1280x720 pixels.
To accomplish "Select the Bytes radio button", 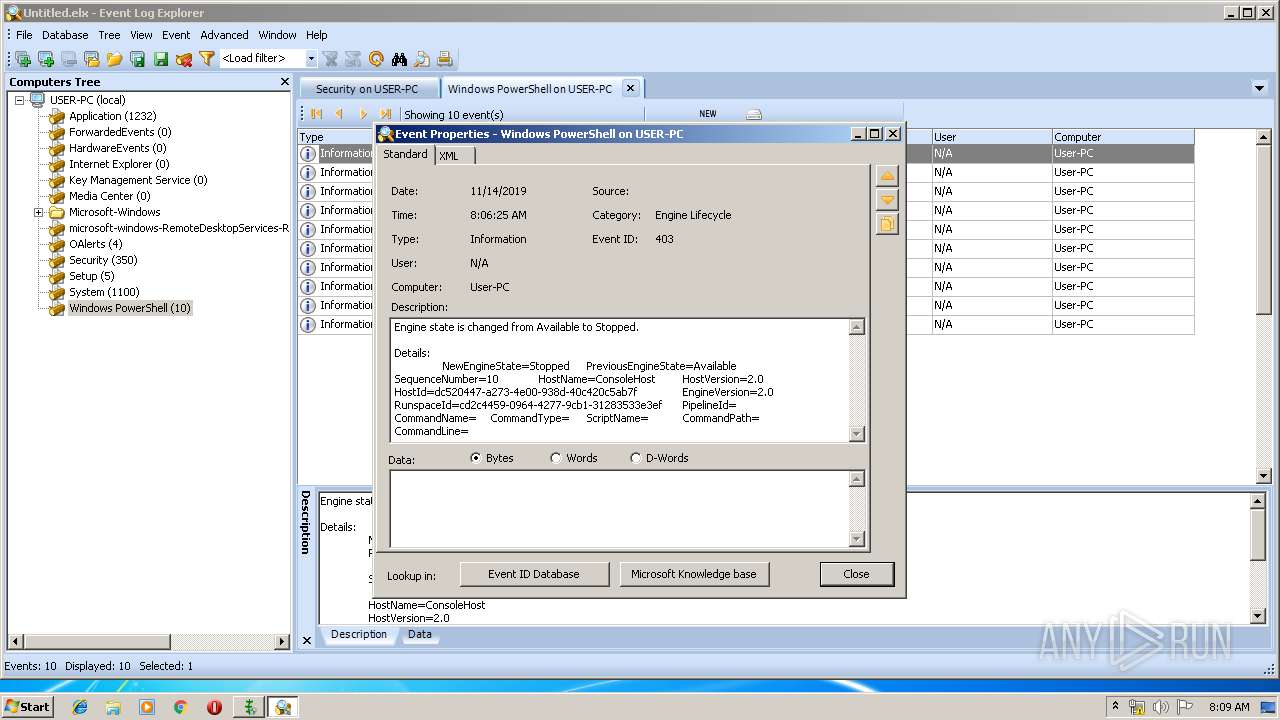I will click(476, 458).
